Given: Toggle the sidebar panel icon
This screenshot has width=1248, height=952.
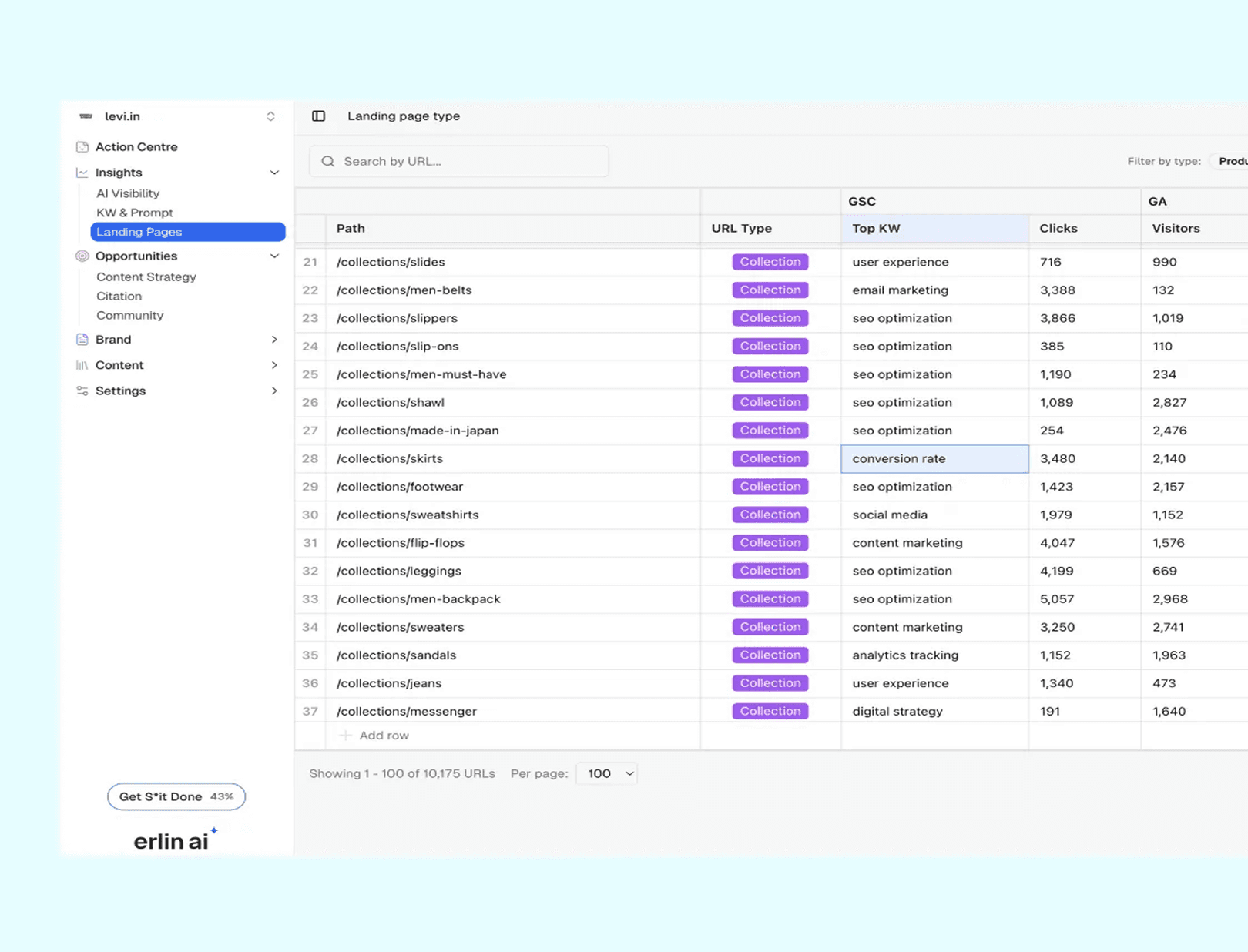Looking at the screenshot, I should tap(318, 116).
